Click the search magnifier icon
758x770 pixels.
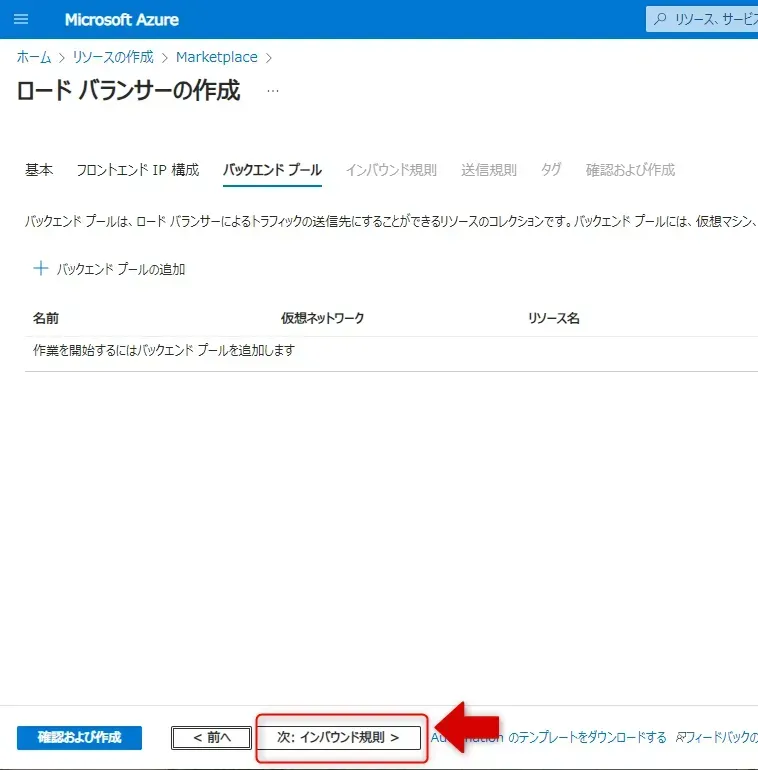(660, 20)
